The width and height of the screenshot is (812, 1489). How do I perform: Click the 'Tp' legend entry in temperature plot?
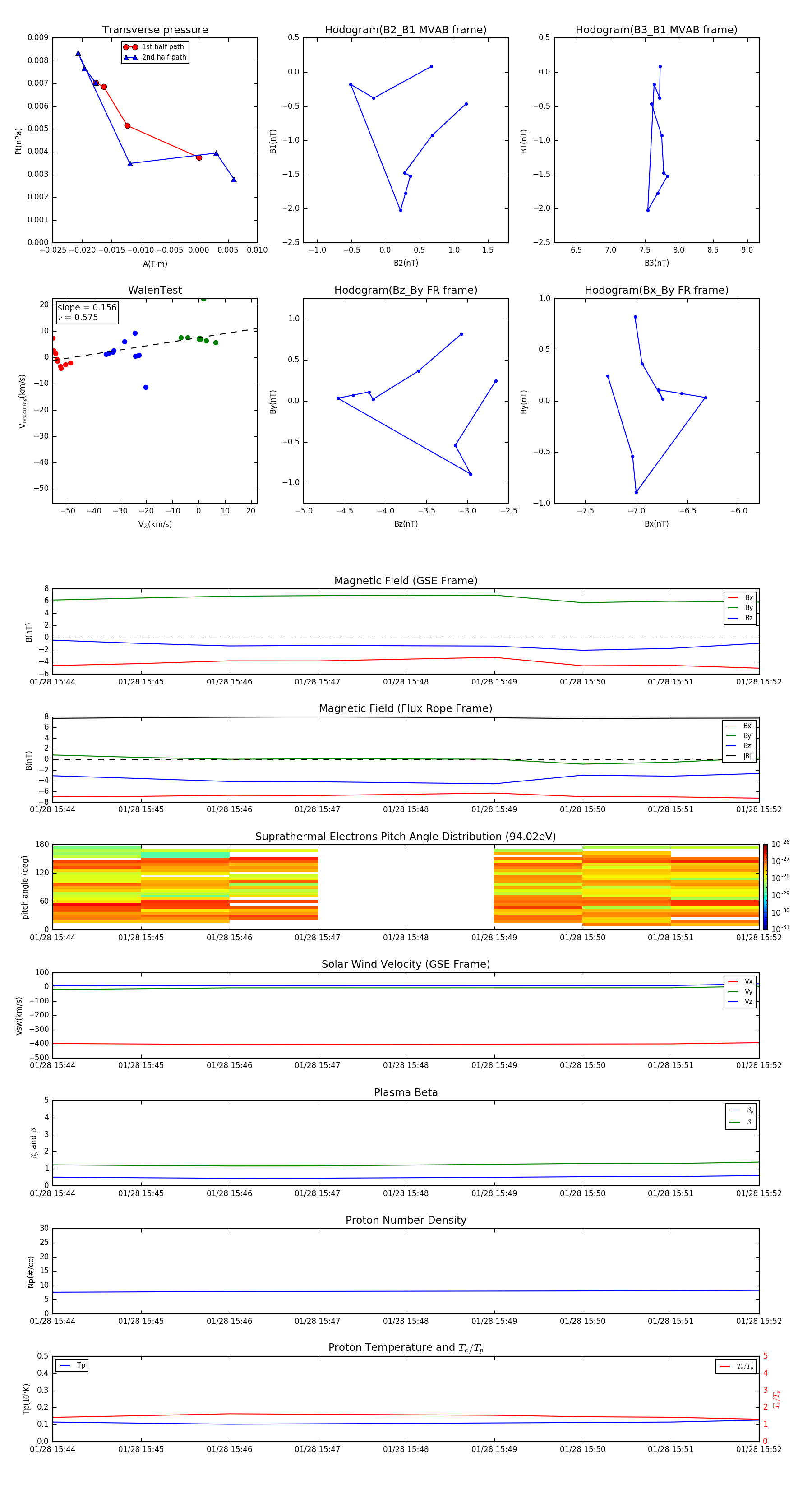pyautogui.click(x=72, y=1365)
